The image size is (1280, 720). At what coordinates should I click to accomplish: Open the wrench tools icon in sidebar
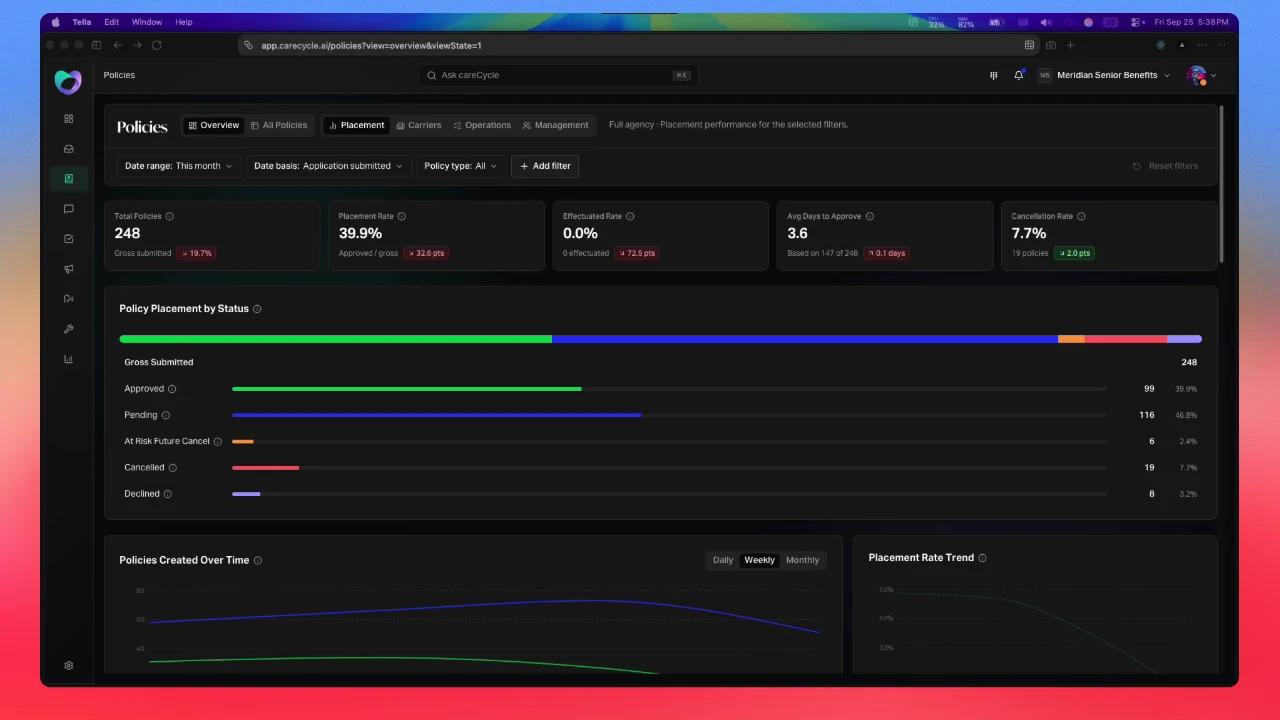click(x=69, y=329)
